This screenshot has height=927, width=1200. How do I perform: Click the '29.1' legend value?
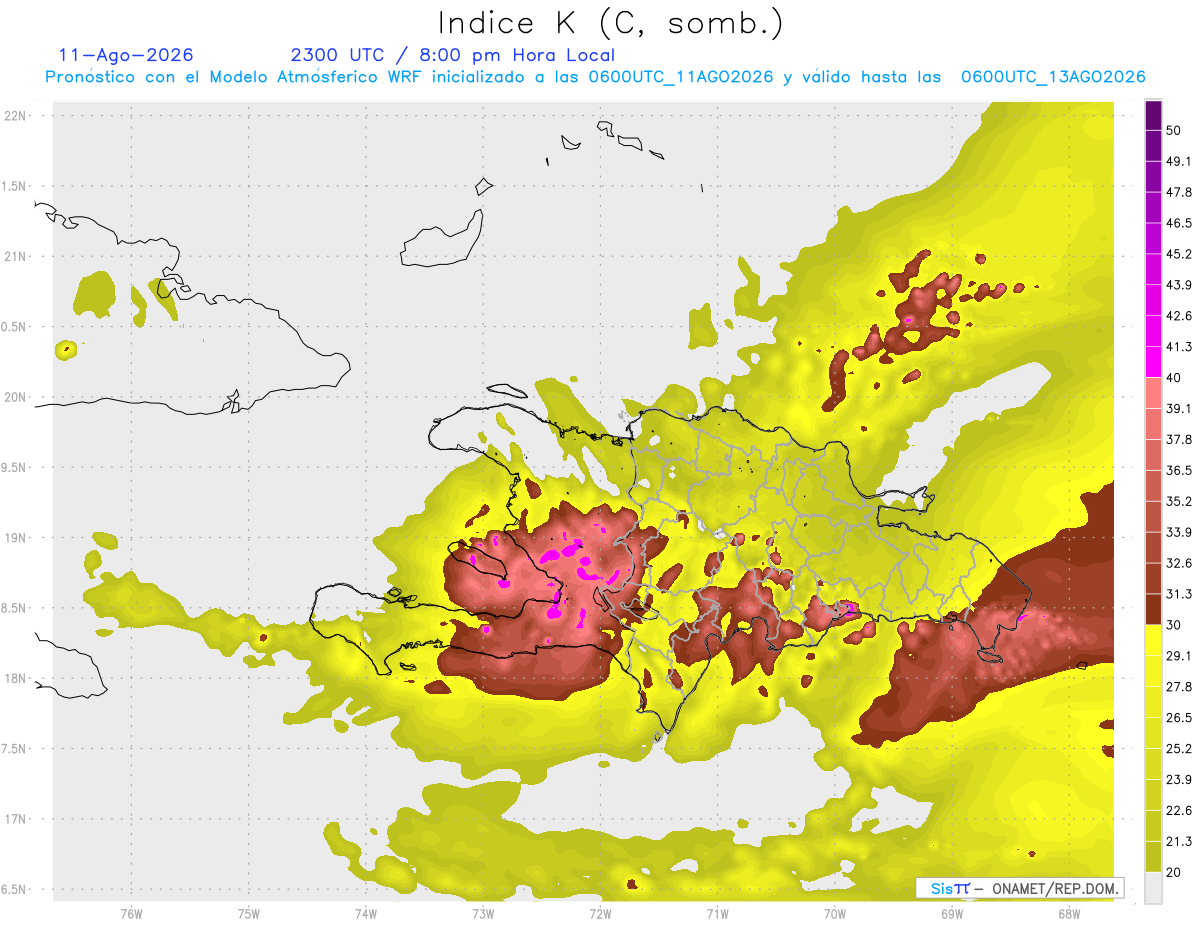(1178, 656)
